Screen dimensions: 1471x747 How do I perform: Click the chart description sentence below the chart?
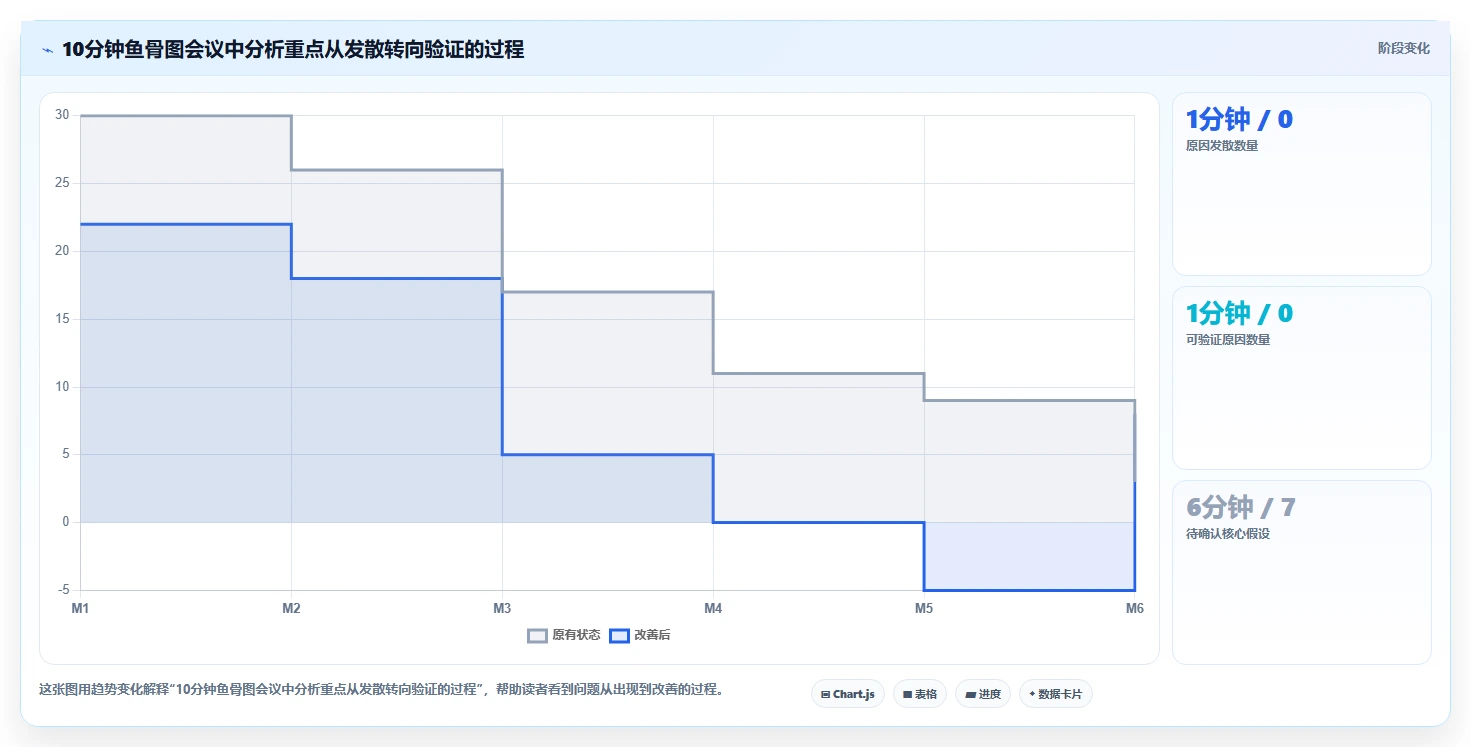click(x=381, y=690)
